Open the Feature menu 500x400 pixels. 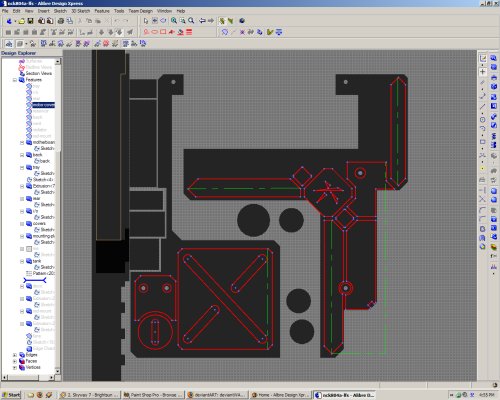[102, 11]
